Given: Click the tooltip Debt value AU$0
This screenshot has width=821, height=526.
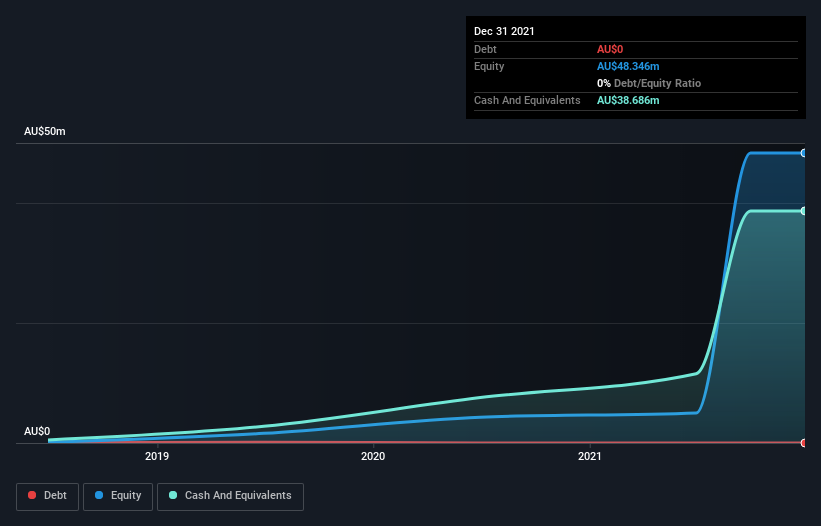Looking at the screenshot, I should [x=610, y=49].
